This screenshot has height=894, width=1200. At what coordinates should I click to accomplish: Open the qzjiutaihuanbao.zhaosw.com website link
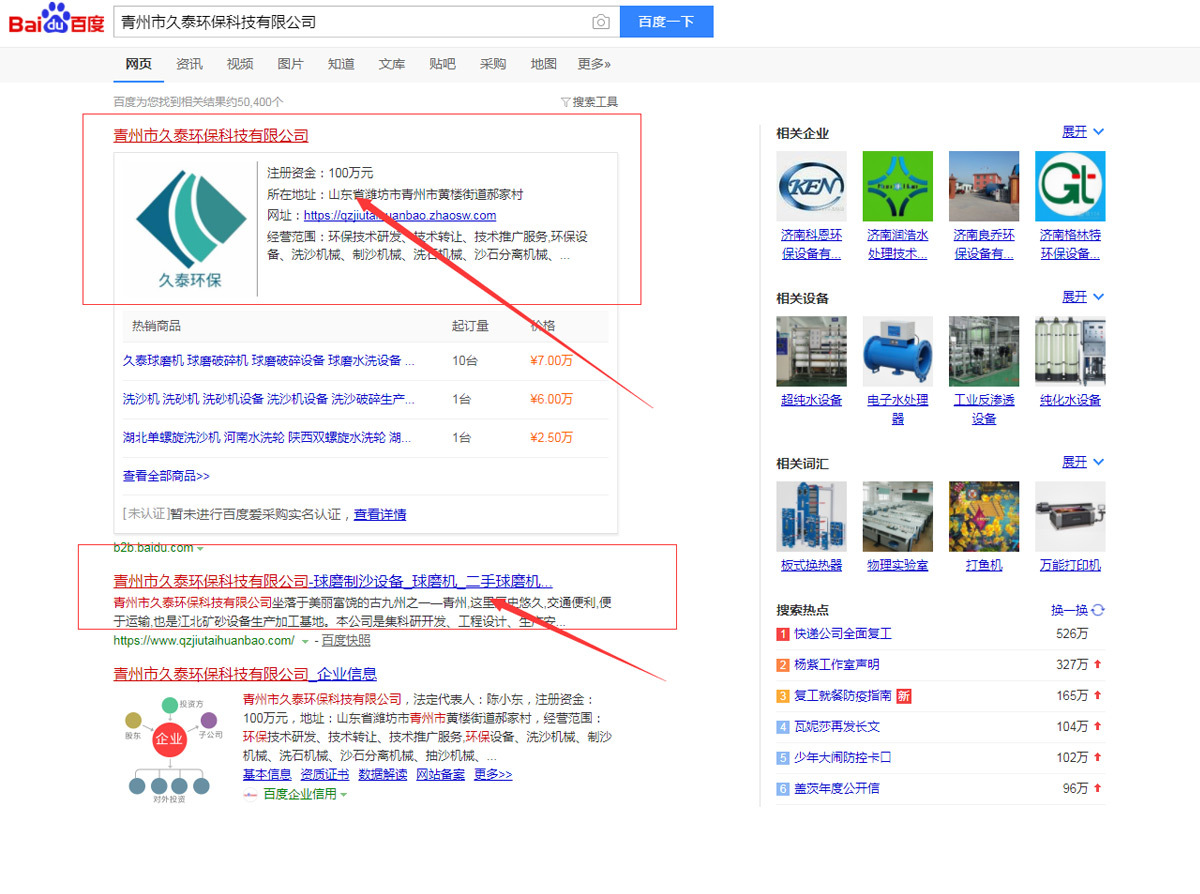pos(400,215)
